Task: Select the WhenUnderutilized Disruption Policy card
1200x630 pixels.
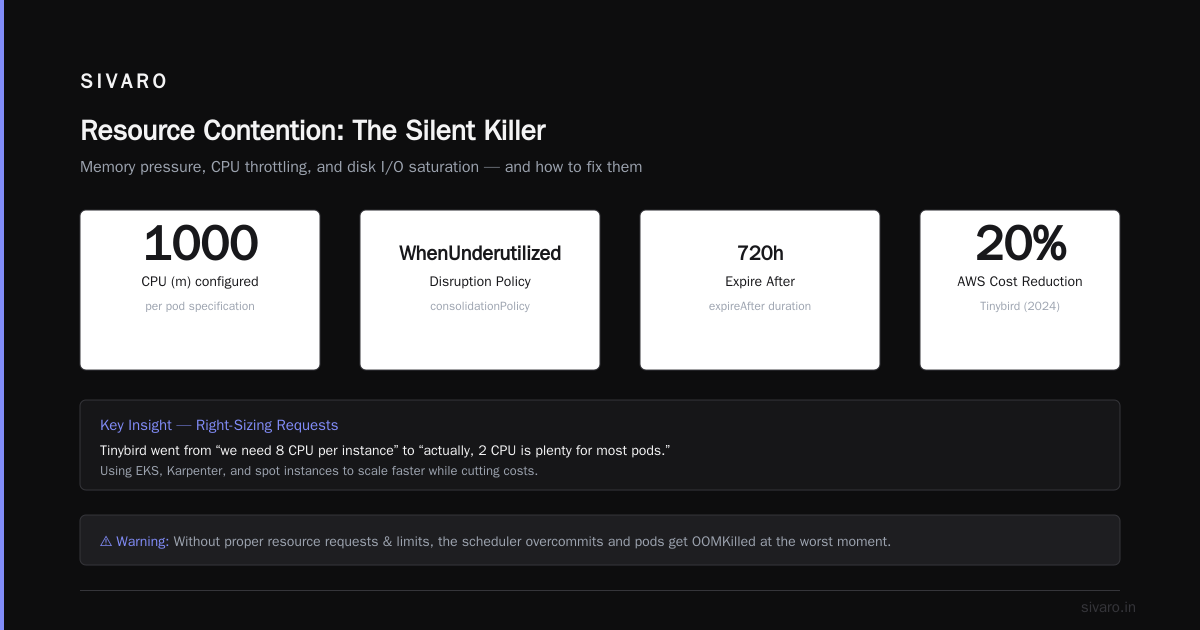Action: click(x=480, y=290)
